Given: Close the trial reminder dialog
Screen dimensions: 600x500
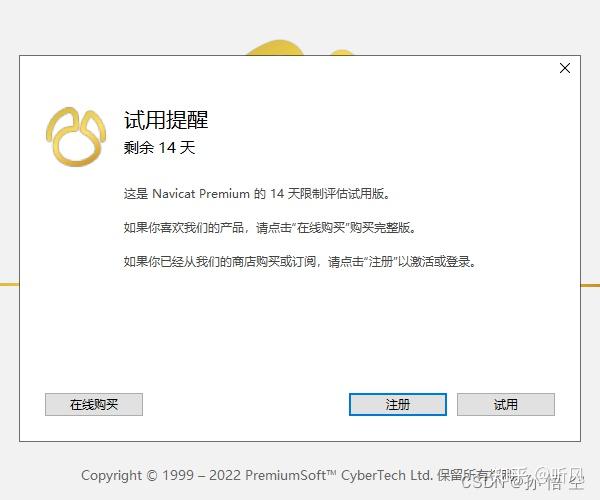Looking at the screenshot, I should click(x=565, y=68).
